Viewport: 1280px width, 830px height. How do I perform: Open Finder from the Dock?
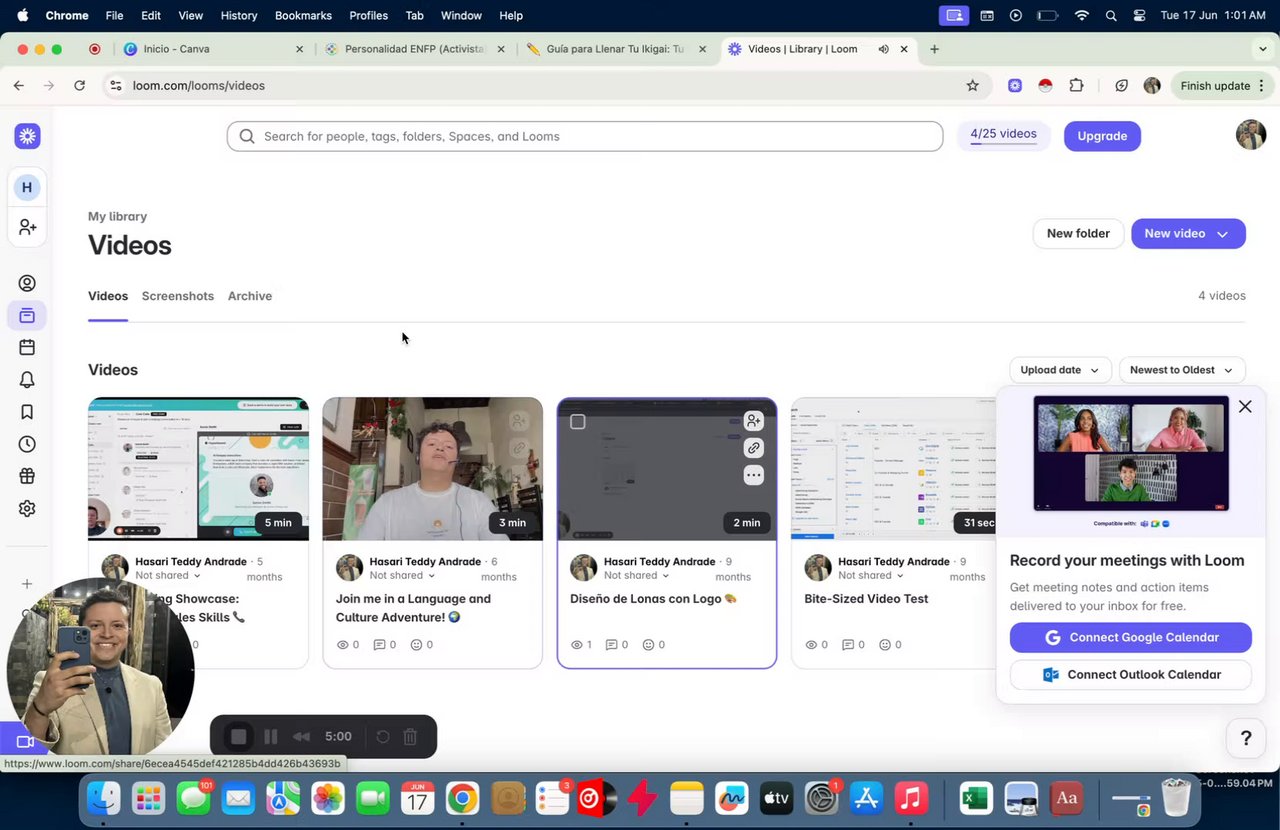tap(104, 798)
